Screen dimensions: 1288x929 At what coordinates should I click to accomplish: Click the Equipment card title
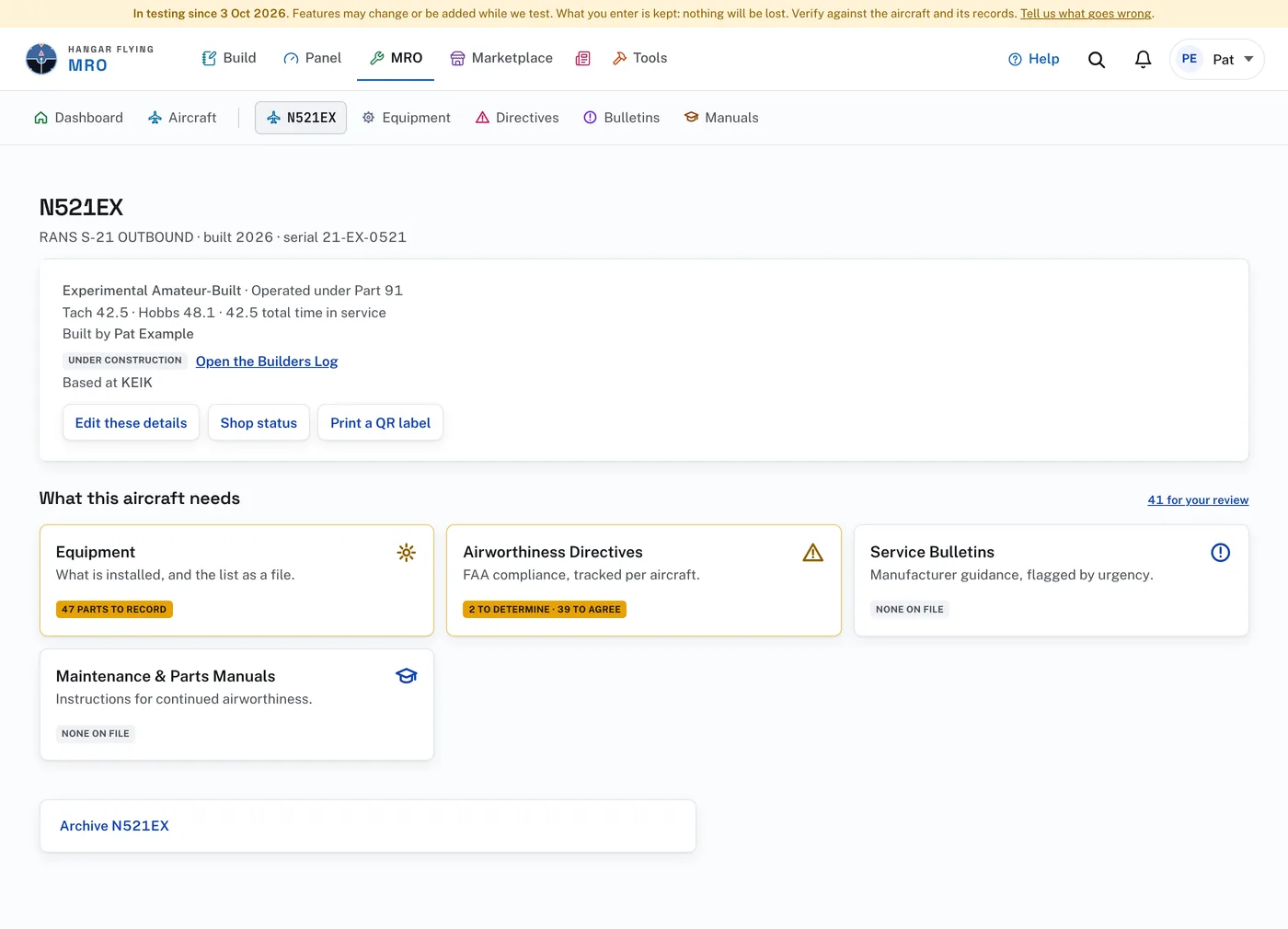96,552
